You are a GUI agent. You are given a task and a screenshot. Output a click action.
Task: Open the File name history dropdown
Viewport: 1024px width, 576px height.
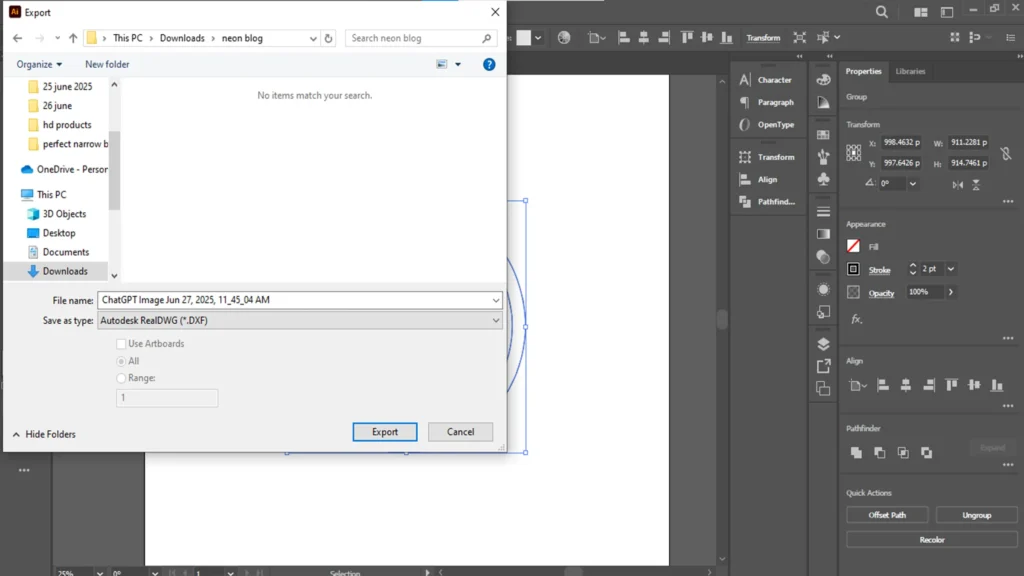(496, 300)
